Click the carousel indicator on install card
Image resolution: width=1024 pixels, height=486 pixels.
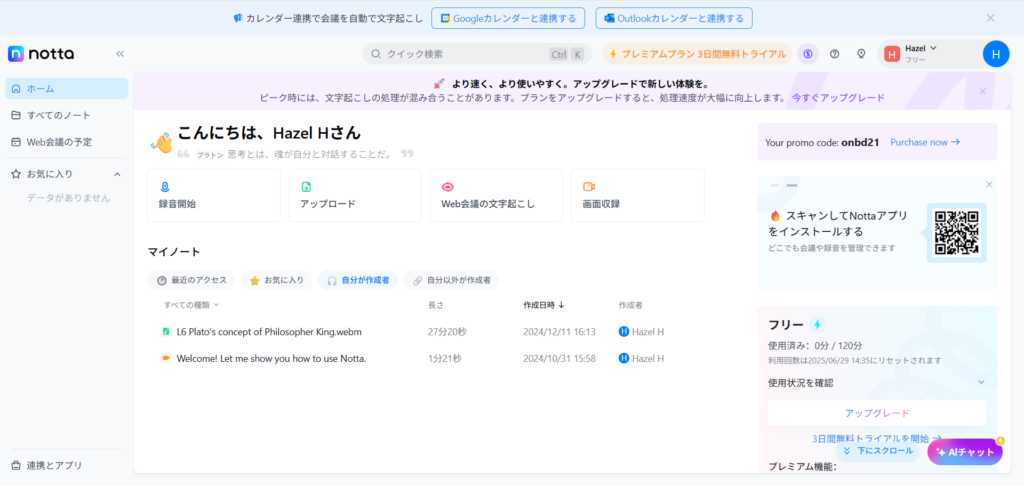[784, 185]
